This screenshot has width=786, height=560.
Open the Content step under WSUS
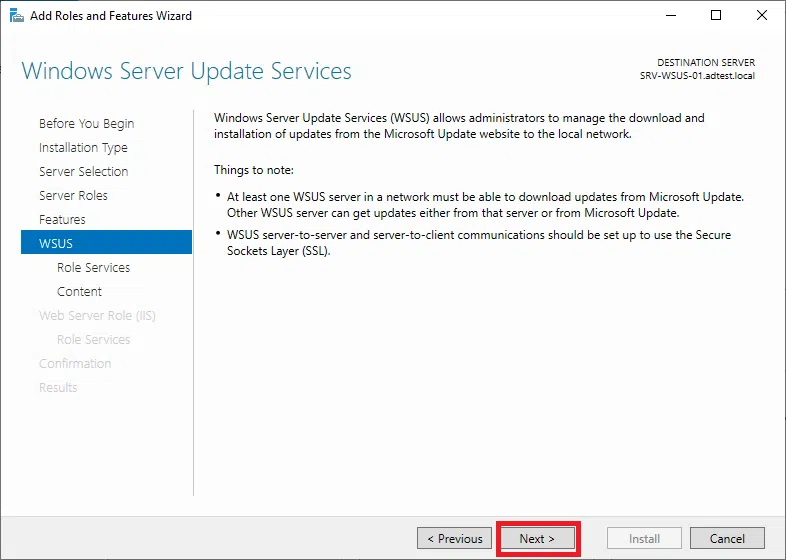pos(79,292)
